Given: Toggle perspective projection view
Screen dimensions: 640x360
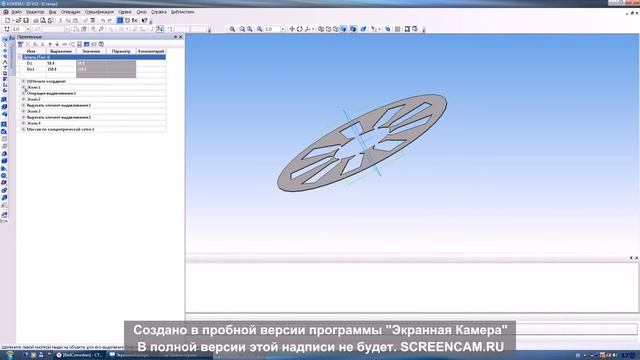Looking at the screenshot, I should (363, 29).
